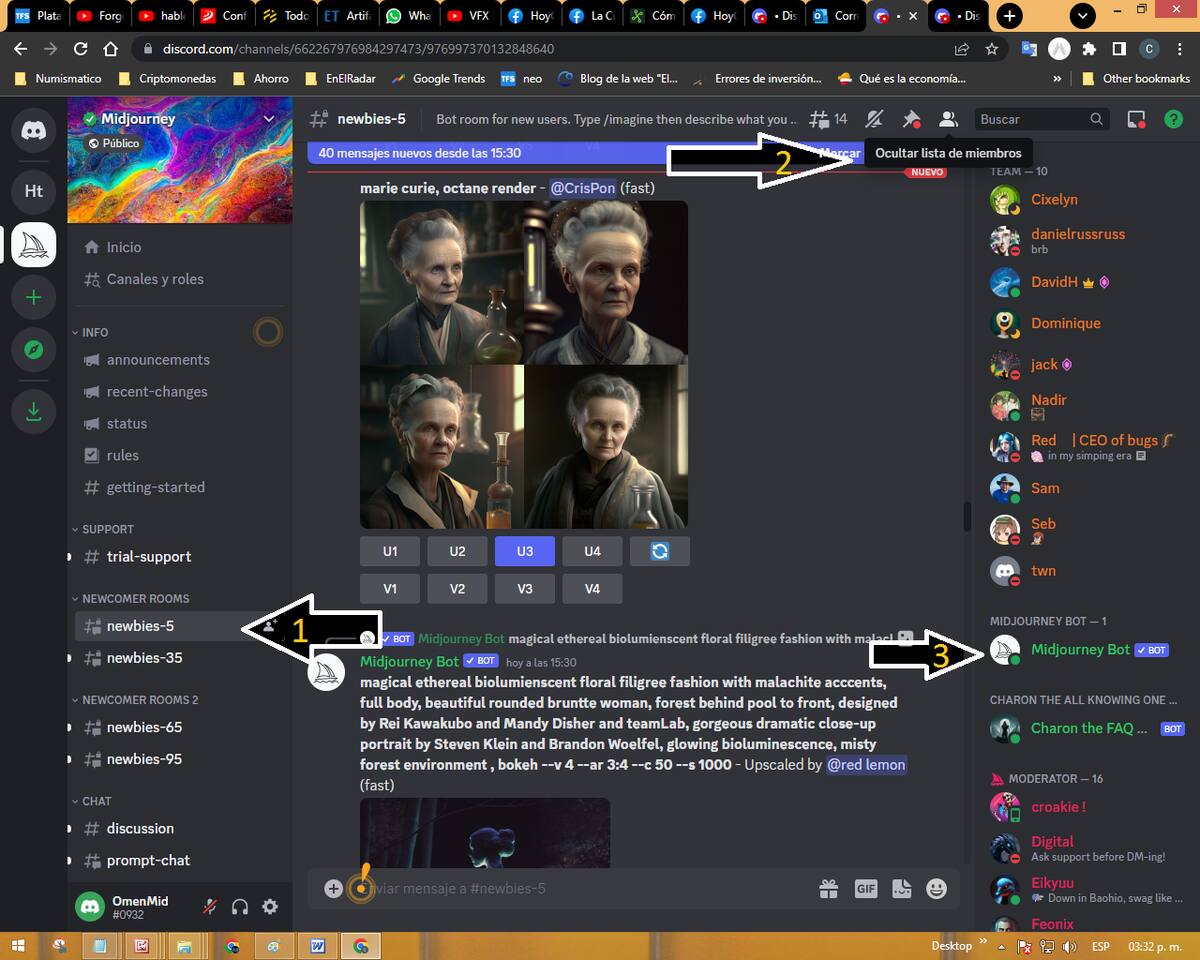The height and width of the screenshot is (960, 1200).
Task: Open Discord direct messages home
Action: (34, 131)
